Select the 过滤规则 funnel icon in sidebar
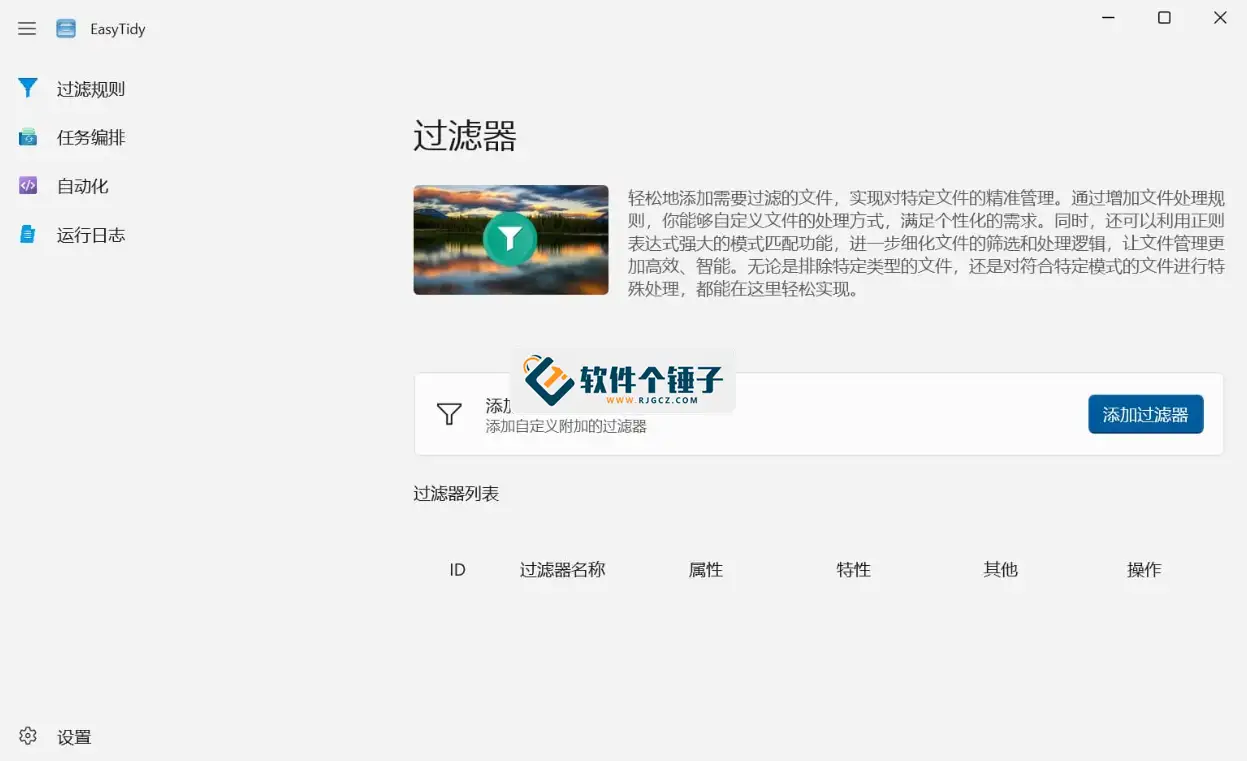This screenshot has height=761, width=1247. pos(27,88)
